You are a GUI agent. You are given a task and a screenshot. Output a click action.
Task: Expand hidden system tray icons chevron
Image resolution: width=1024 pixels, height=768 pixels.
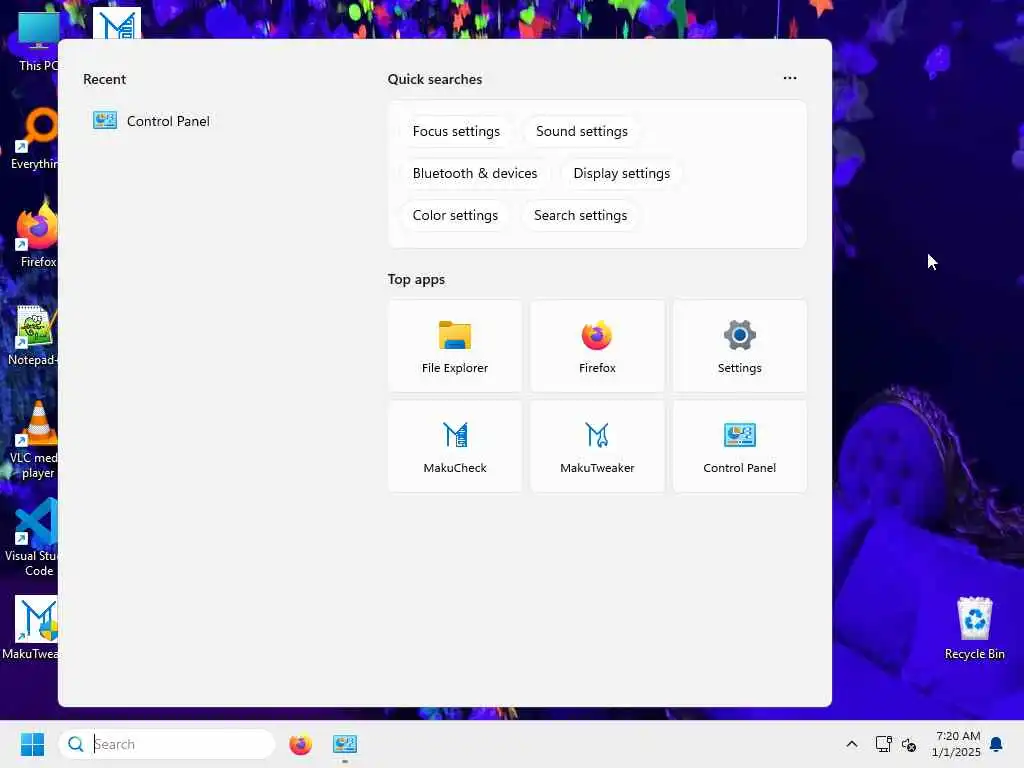(852, 744)
